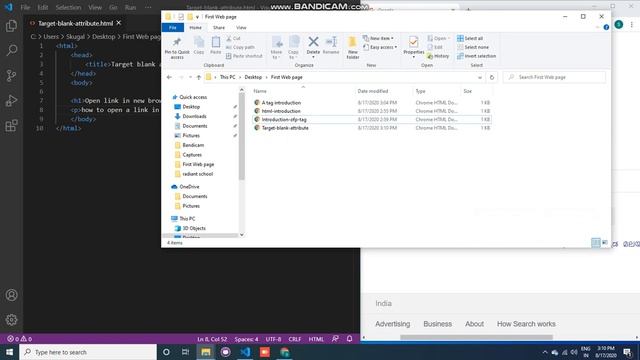640x360 pixels.
Task: Open Bandicam folder in navigation pane
Action: [193, 145]
